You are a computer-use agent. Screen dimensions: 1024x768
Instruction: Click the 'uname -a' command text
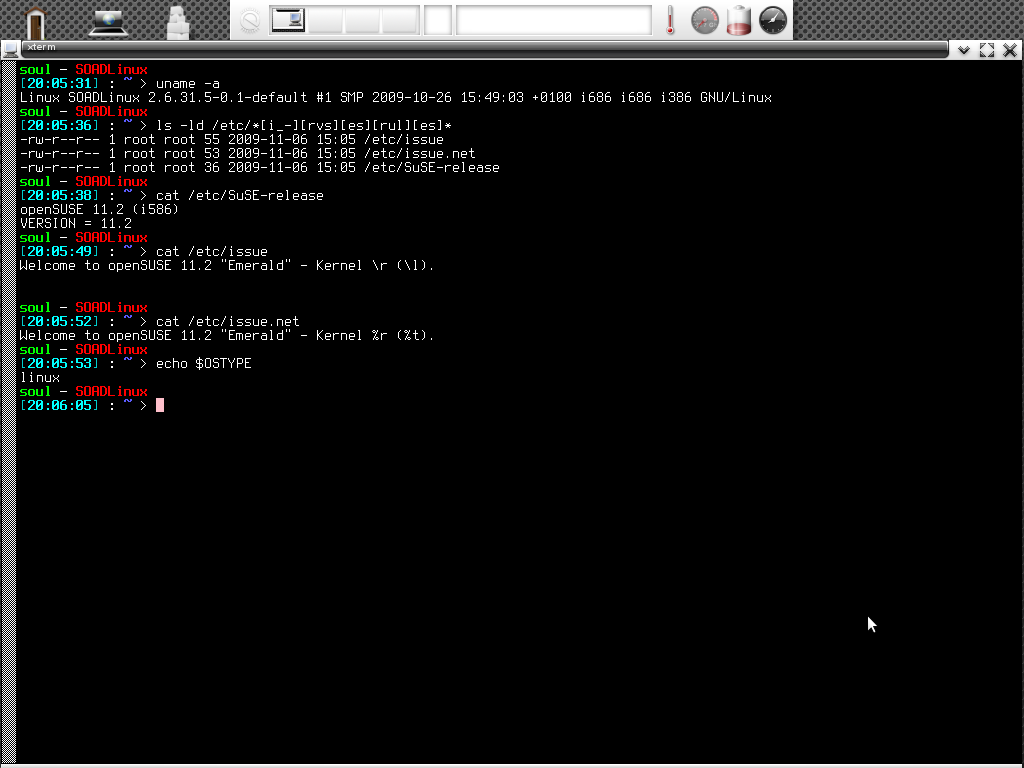pyautogui.click(x=188, y=84)
